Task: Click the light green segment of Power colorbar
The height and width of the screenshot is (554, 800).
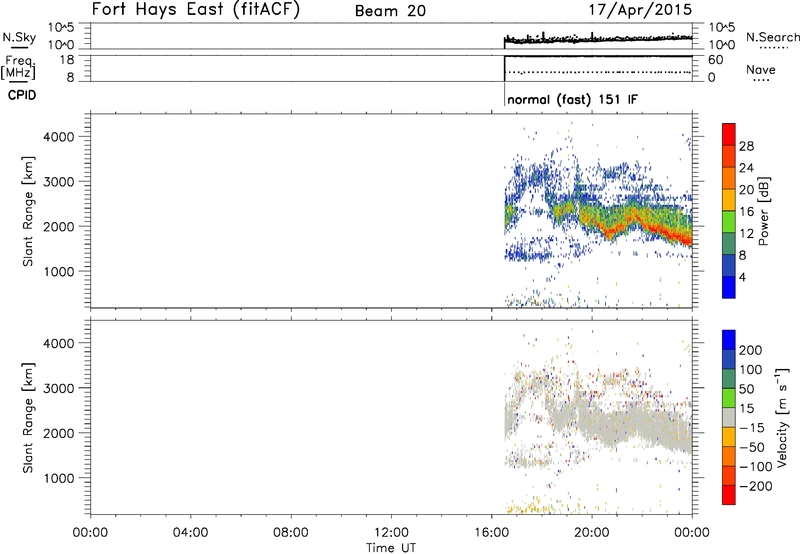Action: 729,221
